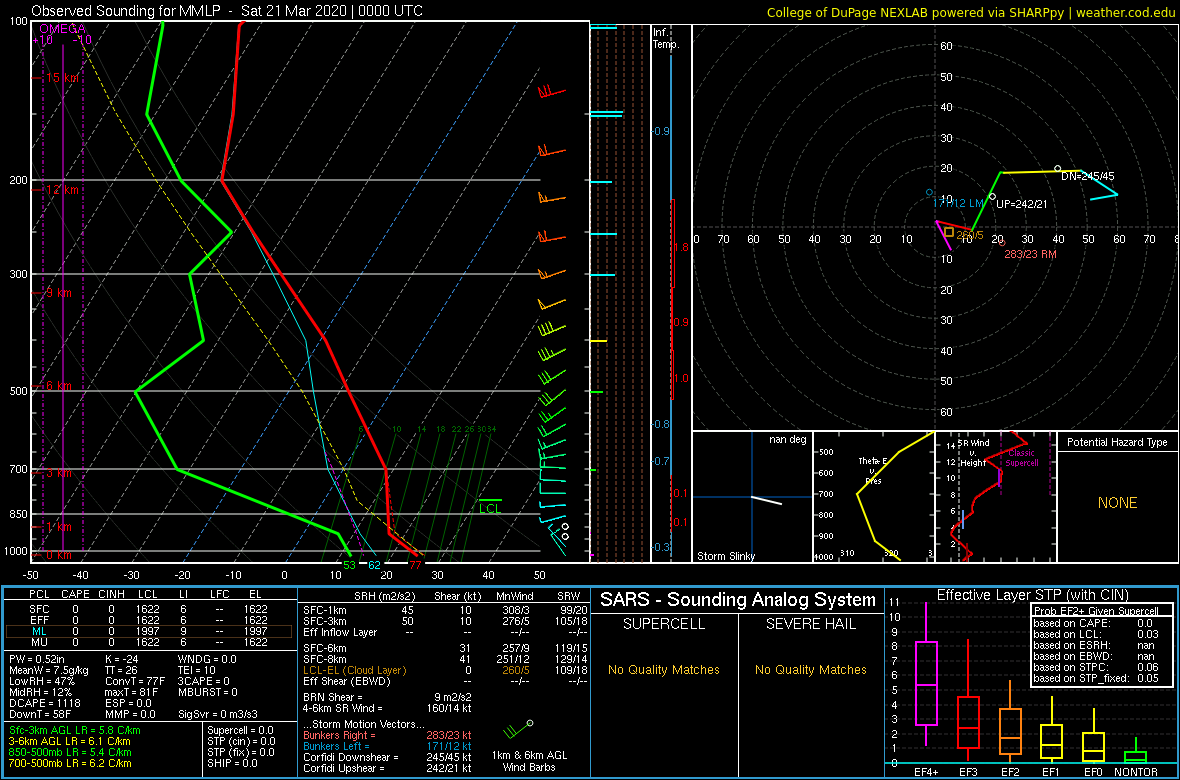Click the surface temperature value 77

(415, 565)
